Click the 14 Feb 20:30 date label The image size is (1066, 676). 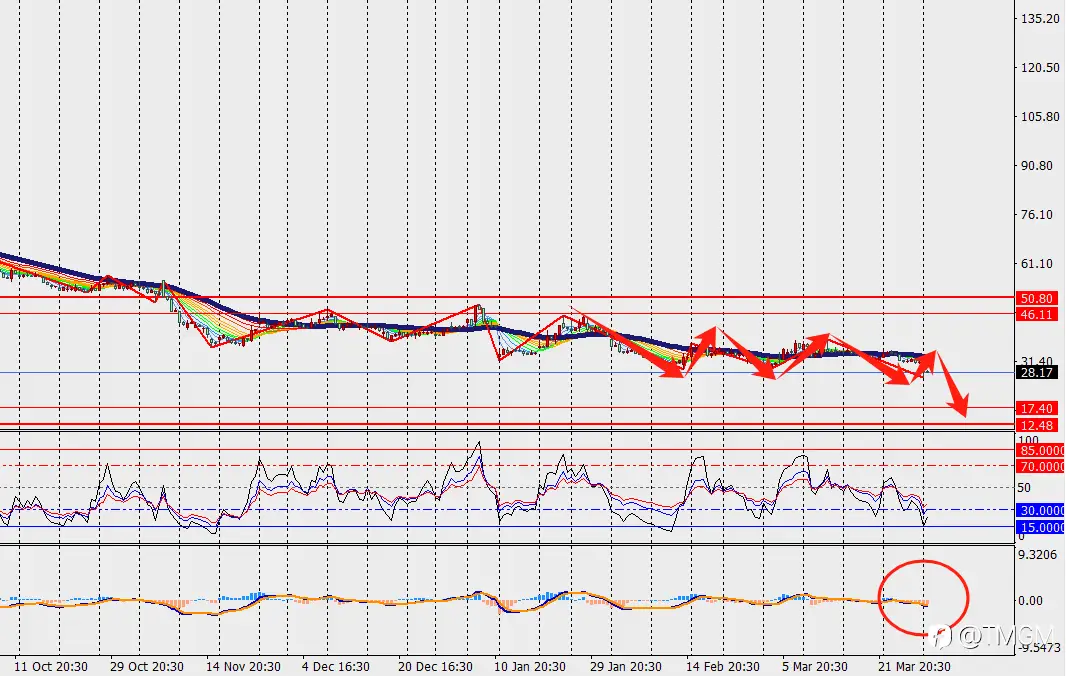[x=723, y=666]
